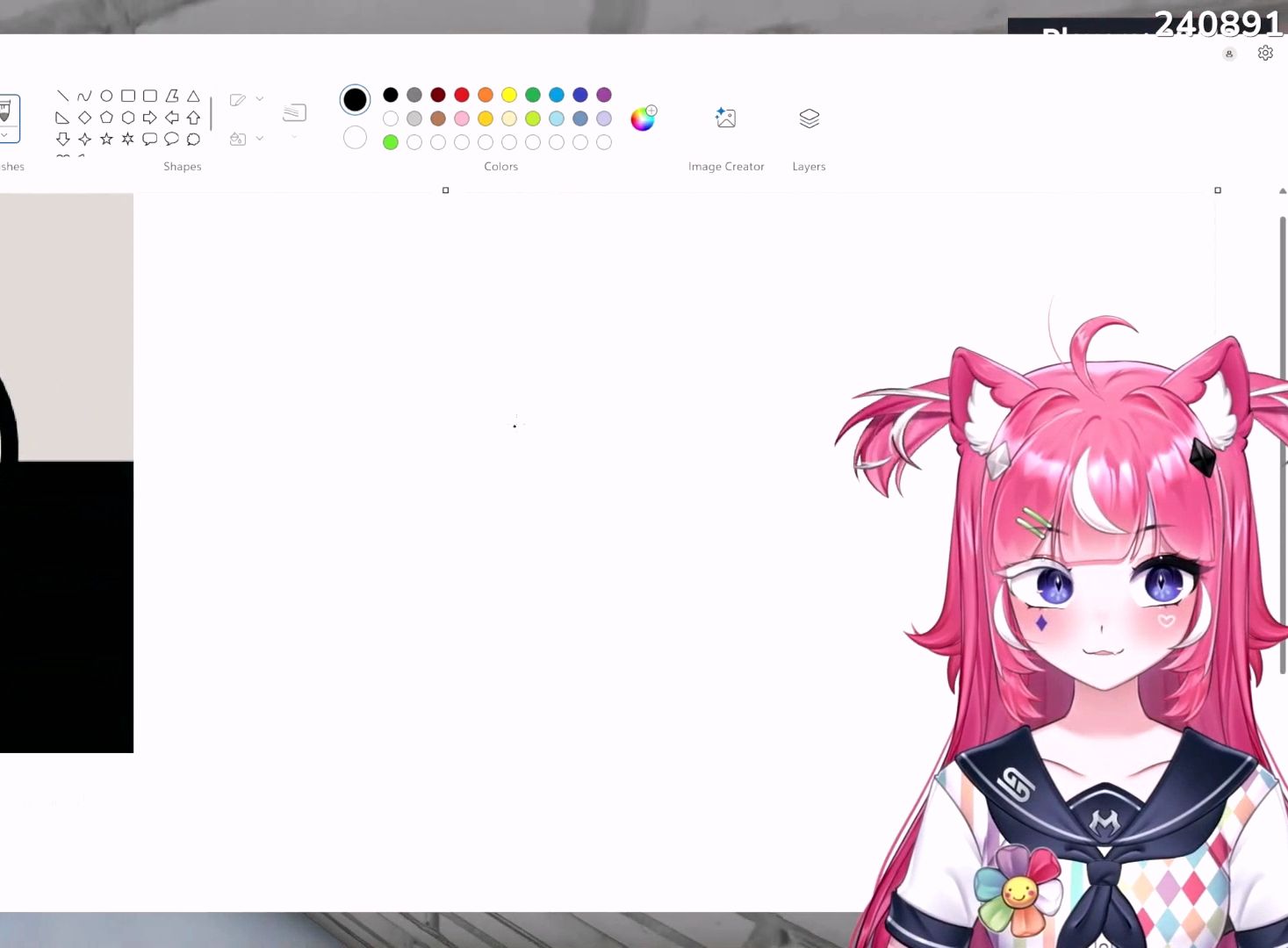Open the Layers panel

coord(809,118)
